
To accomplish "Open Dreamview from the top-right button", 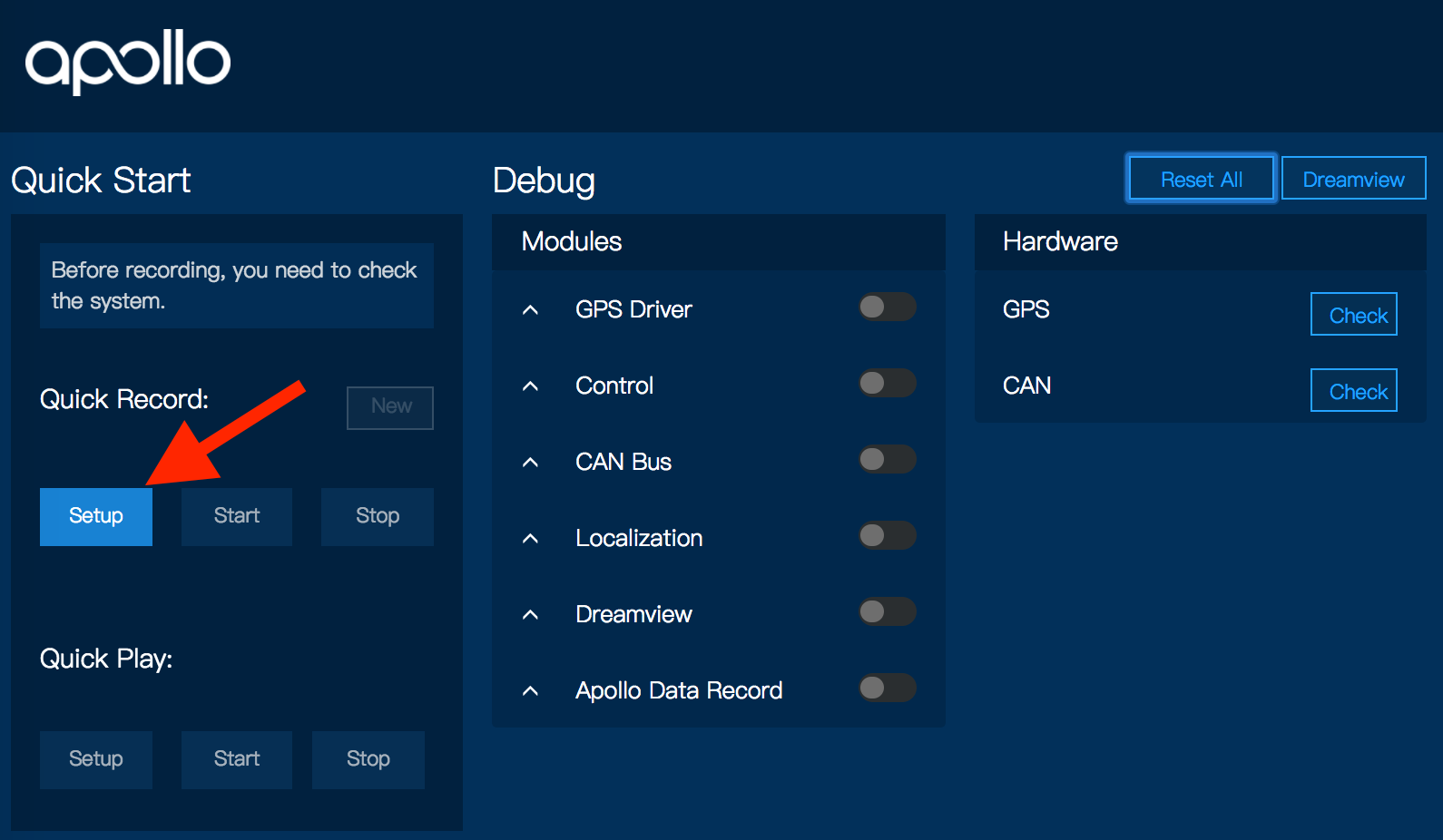I will pyautogui.click(x=1353, y=179).
